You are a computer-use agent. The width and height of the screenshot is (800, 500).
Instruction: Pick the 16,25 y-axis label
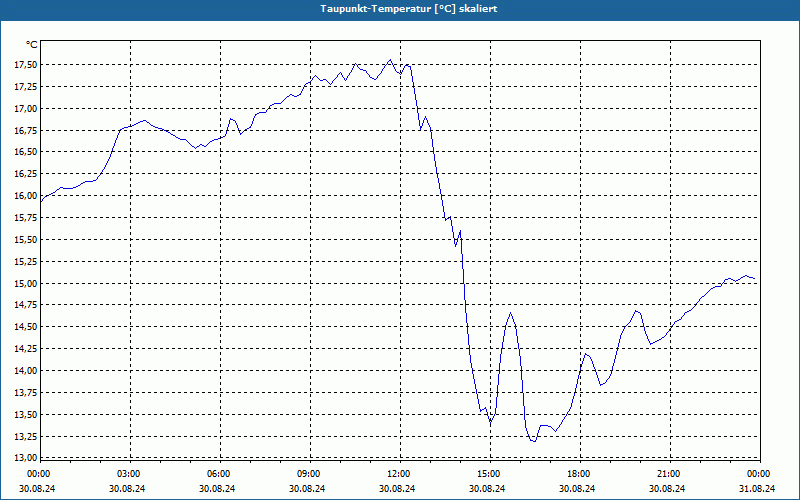click(x=26, y=174)
